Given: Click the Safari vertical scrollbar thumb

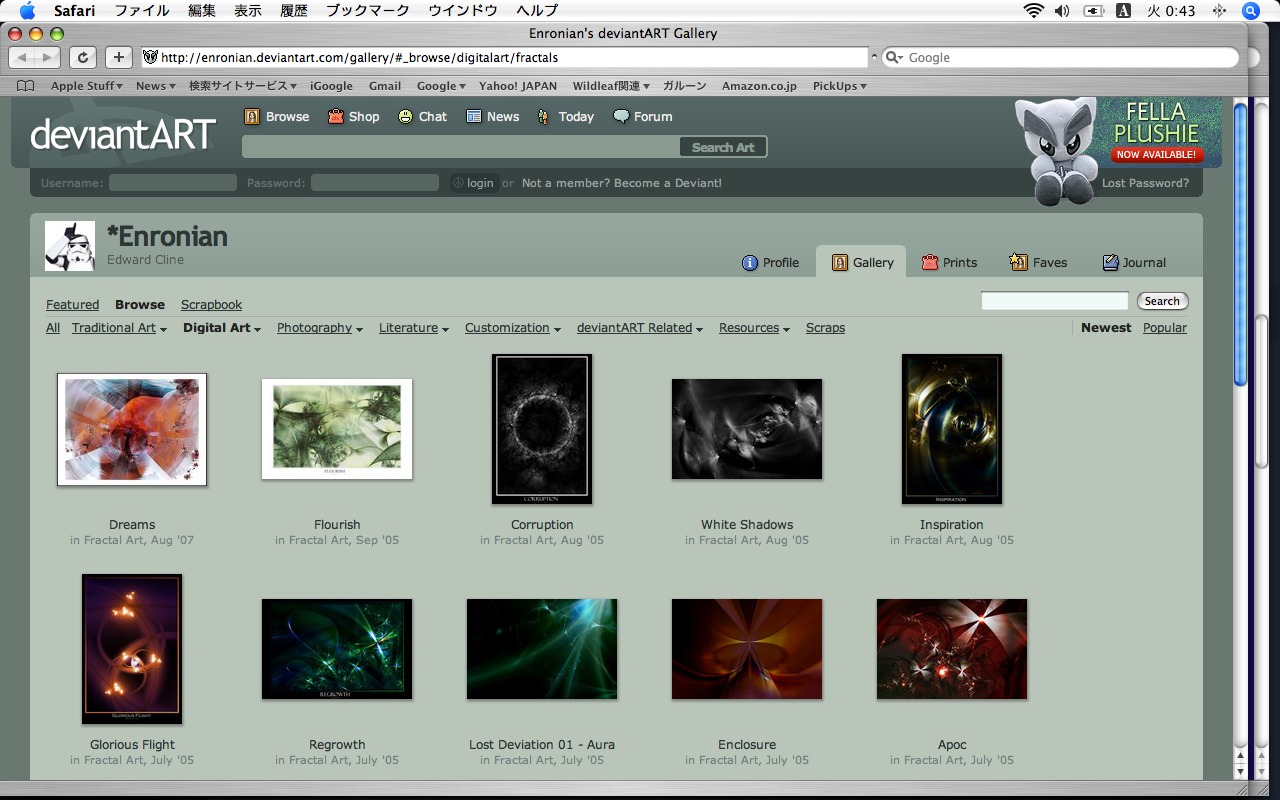Looking at the screenshot, I should (1240, 243).
